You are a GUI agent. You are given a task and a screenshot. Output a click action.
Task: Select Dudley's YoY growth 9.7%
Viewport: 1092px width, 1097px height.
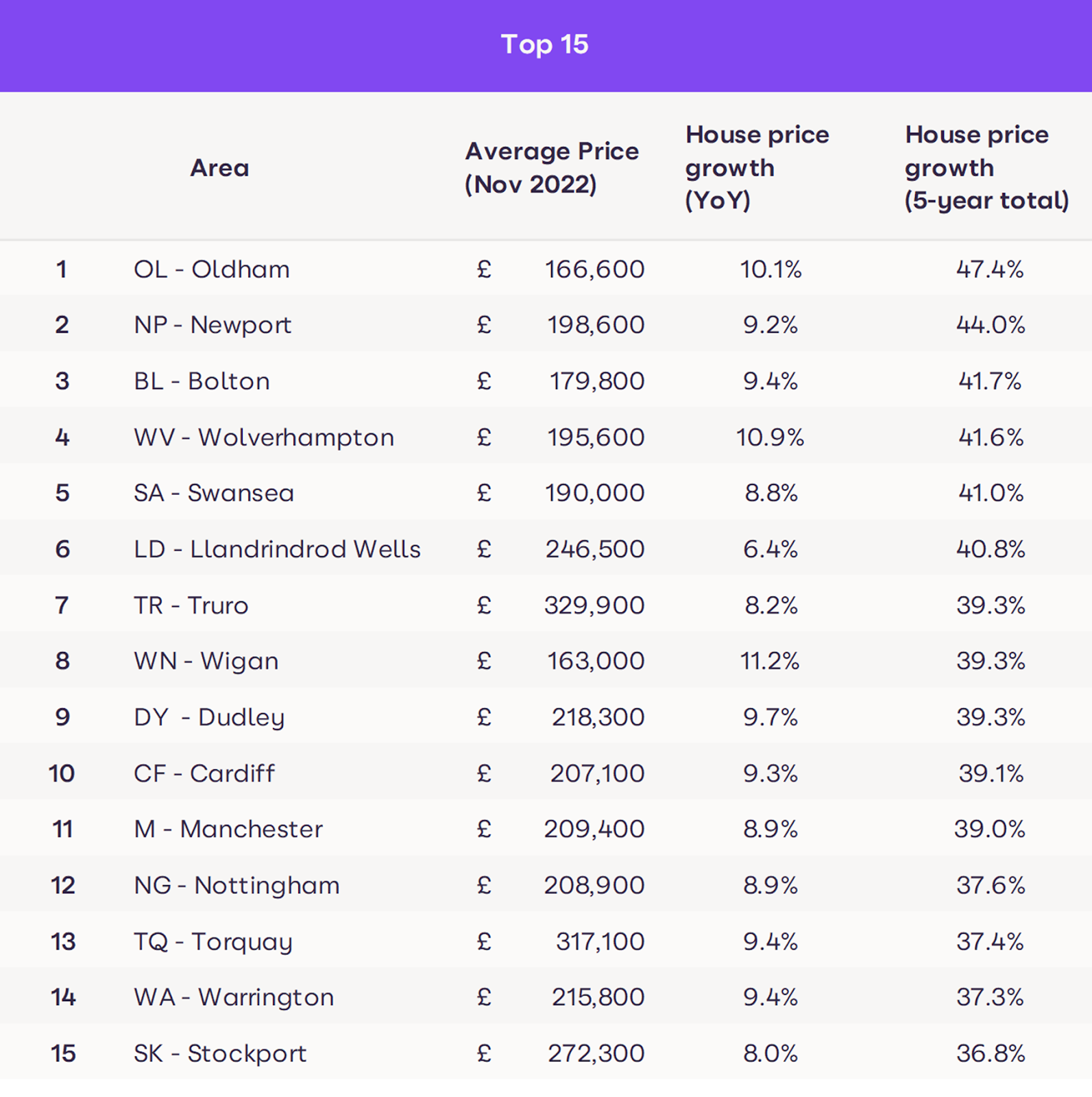click(771, 717)
